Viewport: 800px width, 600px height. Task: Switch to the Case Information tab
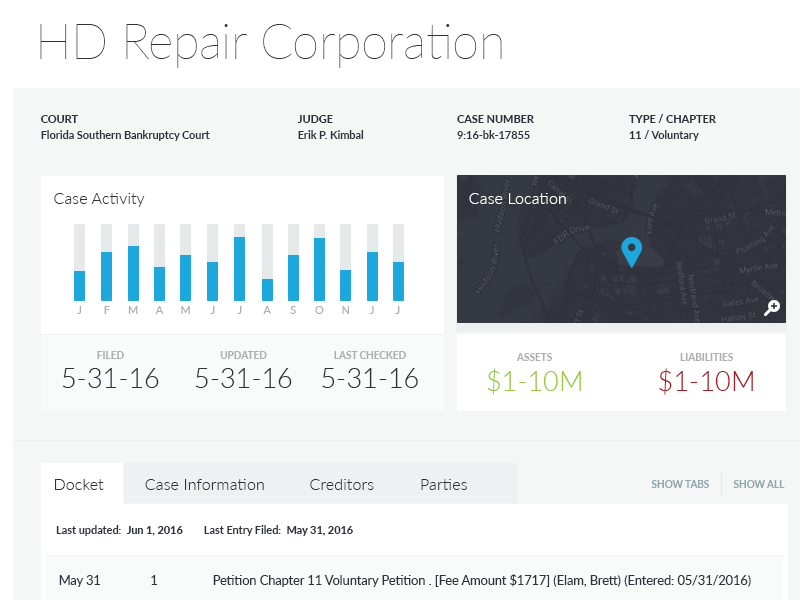(x=205, y=484)
